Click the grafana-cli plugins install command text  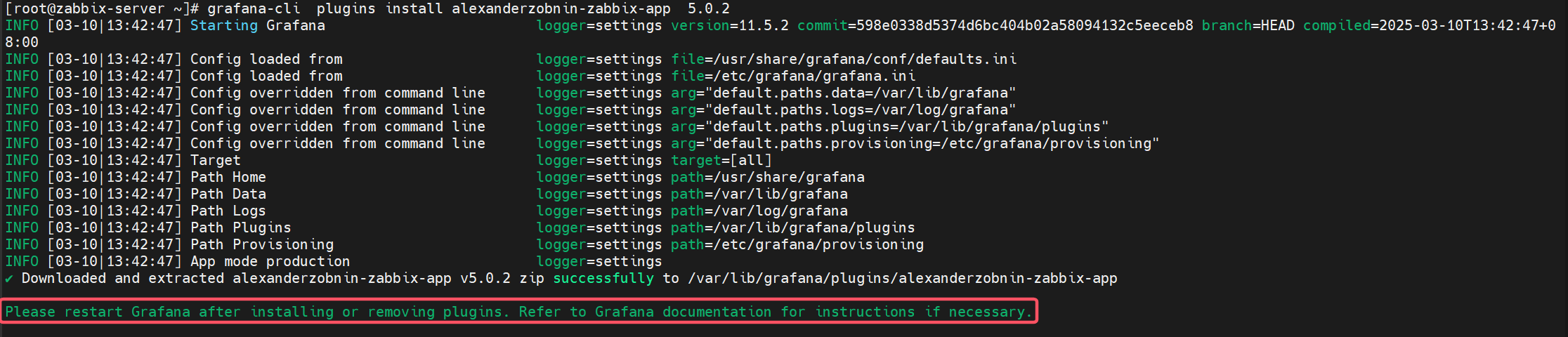point(469,9)
